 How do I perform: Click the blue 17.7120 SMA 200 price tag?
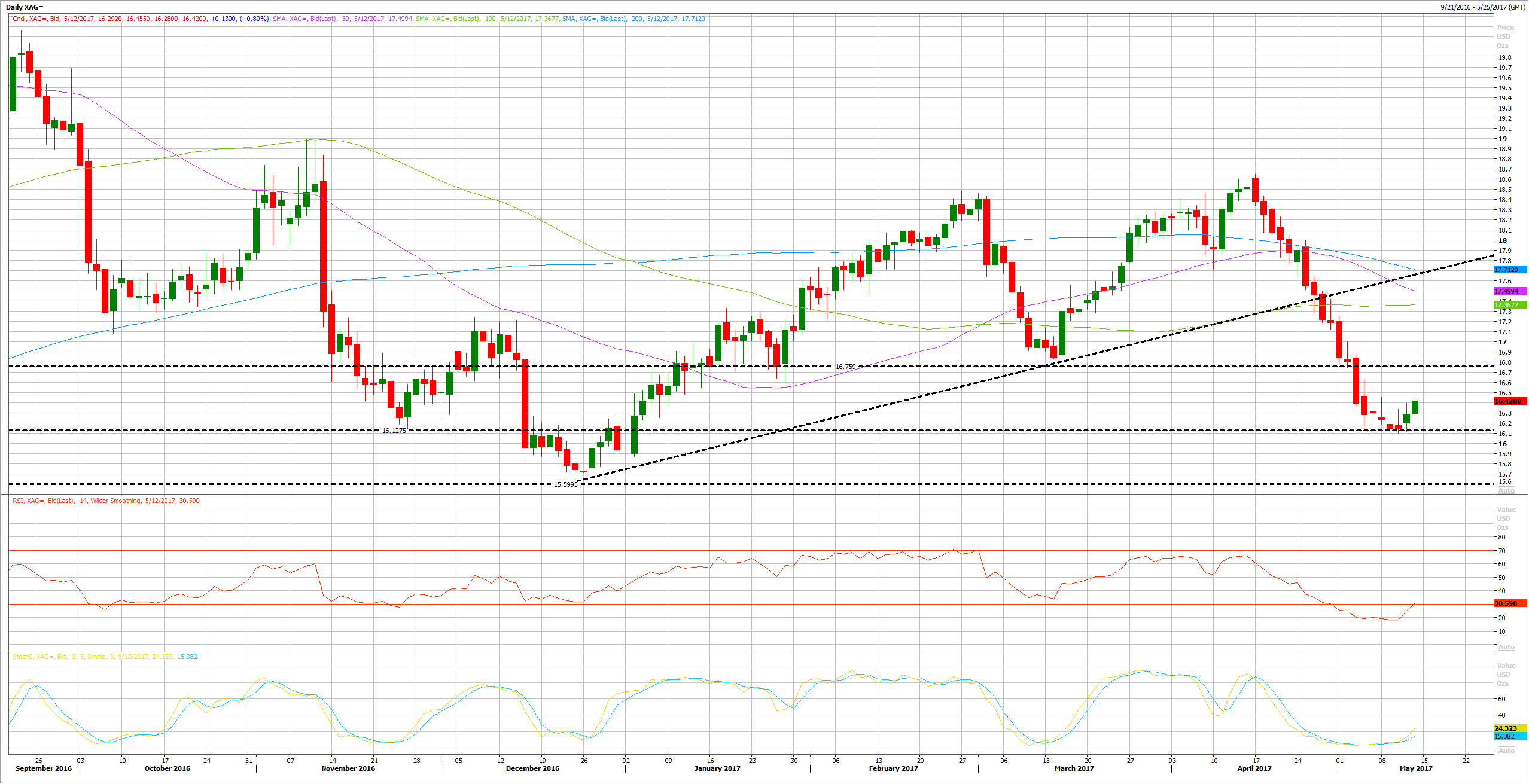tap(1509, 270)
